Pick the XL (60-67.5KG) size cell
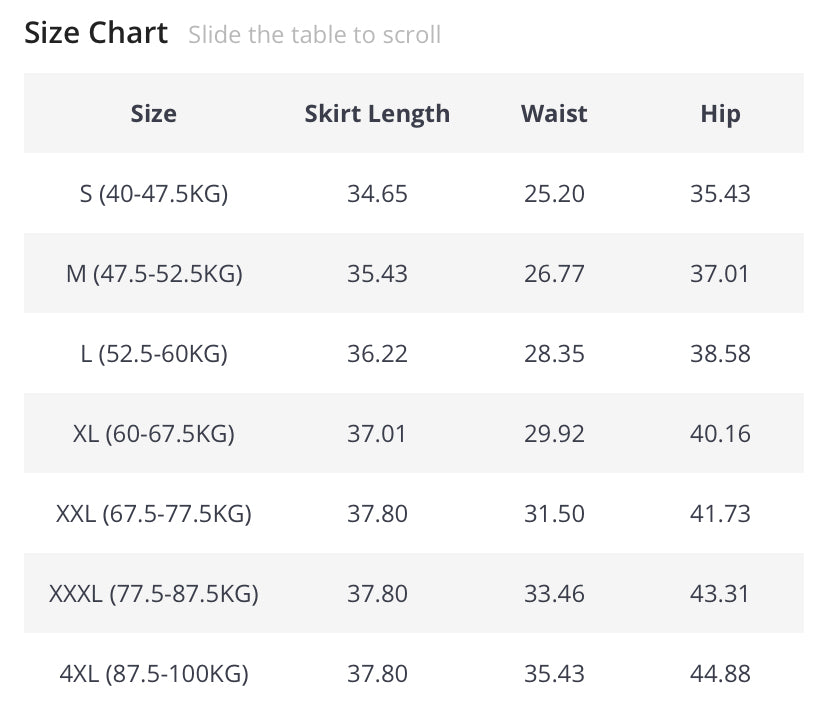This screenshot has height=725, width=828. (x=154, y=433)
